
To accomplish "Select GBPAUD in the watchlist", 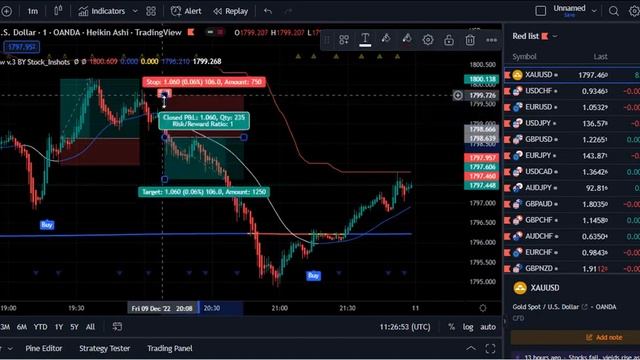I will (x=572, y=204).
